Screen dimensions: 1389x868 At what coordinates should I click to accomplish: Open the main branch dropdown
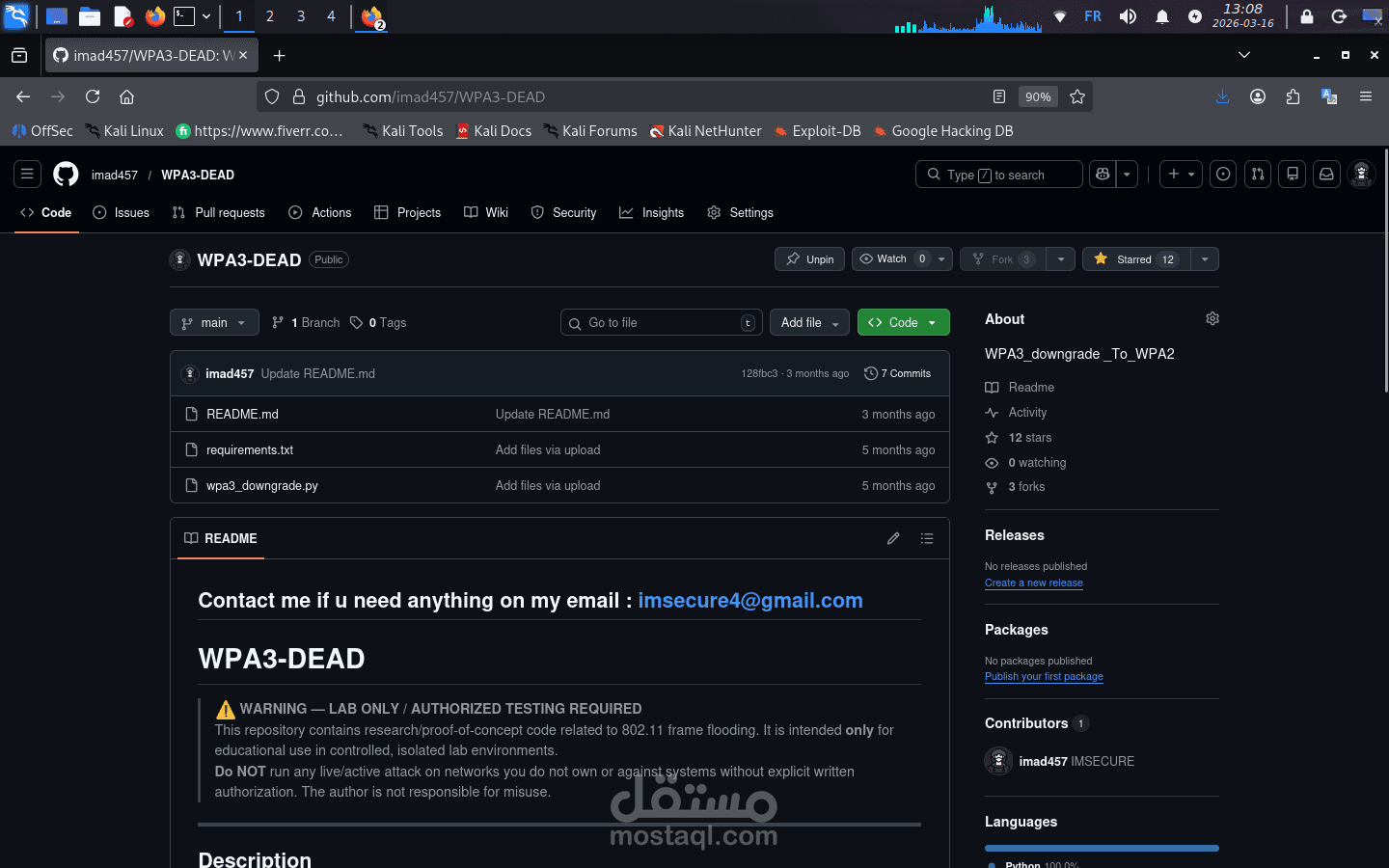pyautogui.click(x=213, y=322)
